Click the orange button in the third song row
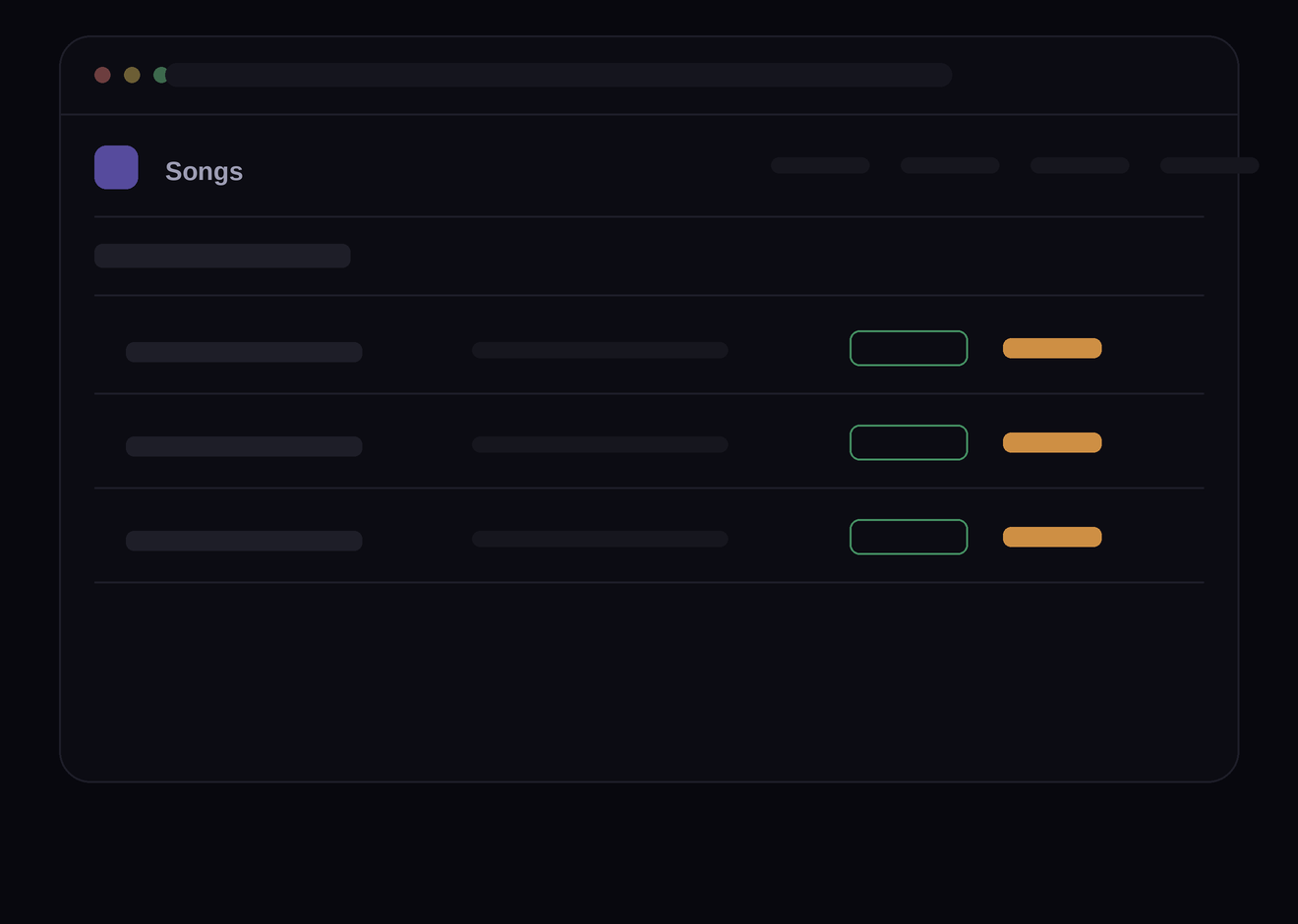 [1052, 537]
